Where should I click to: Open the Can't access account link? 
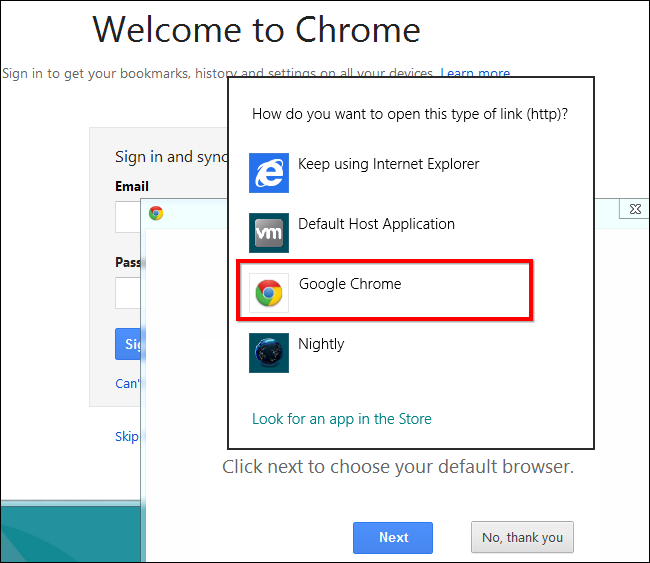click(x=127, y=383)
